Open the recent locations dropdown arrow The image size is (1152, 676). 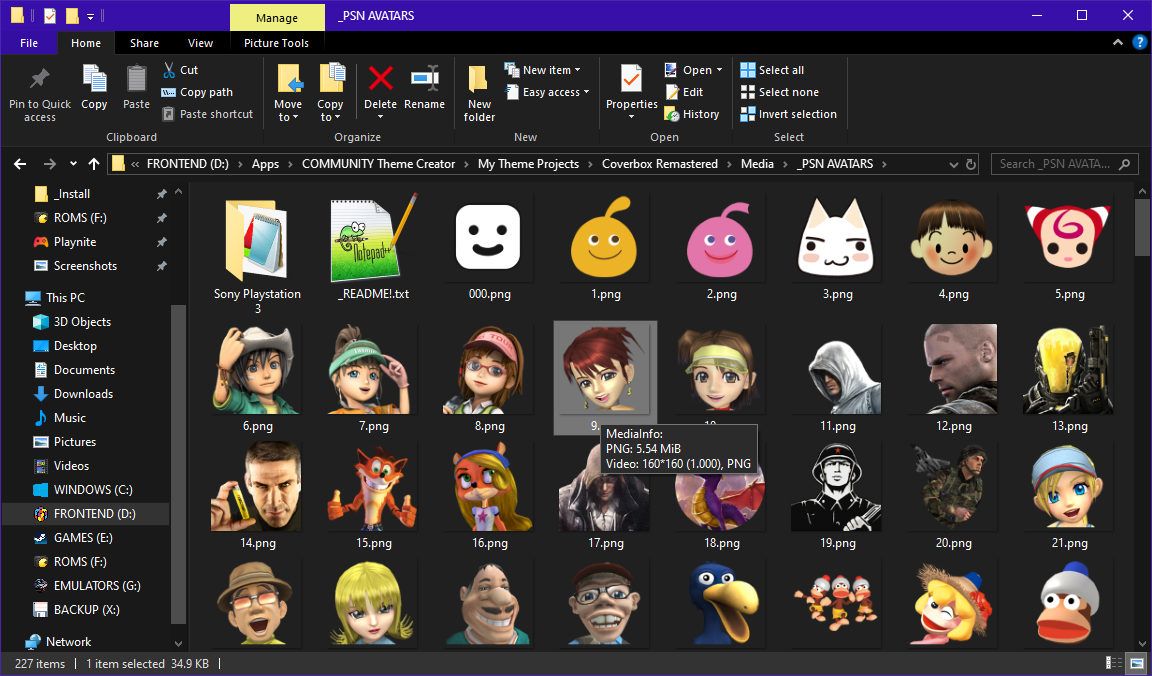(73, 164)
